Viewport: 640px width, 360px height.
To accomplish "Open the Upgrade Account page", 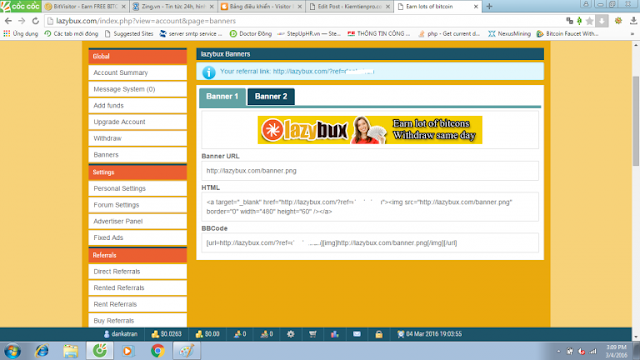I will 138,122.
